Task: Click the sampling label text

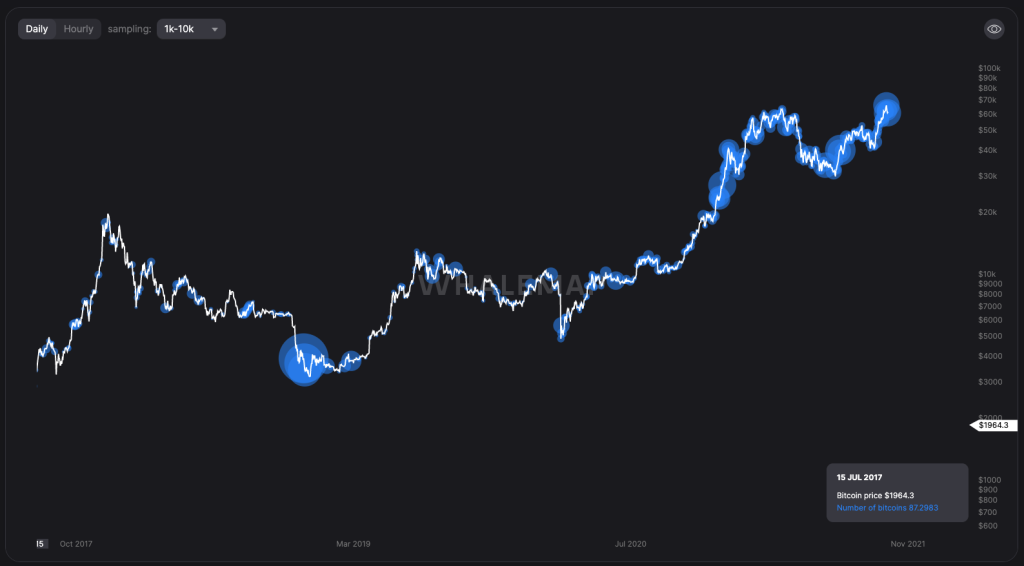Action: (x=129, y=29)
